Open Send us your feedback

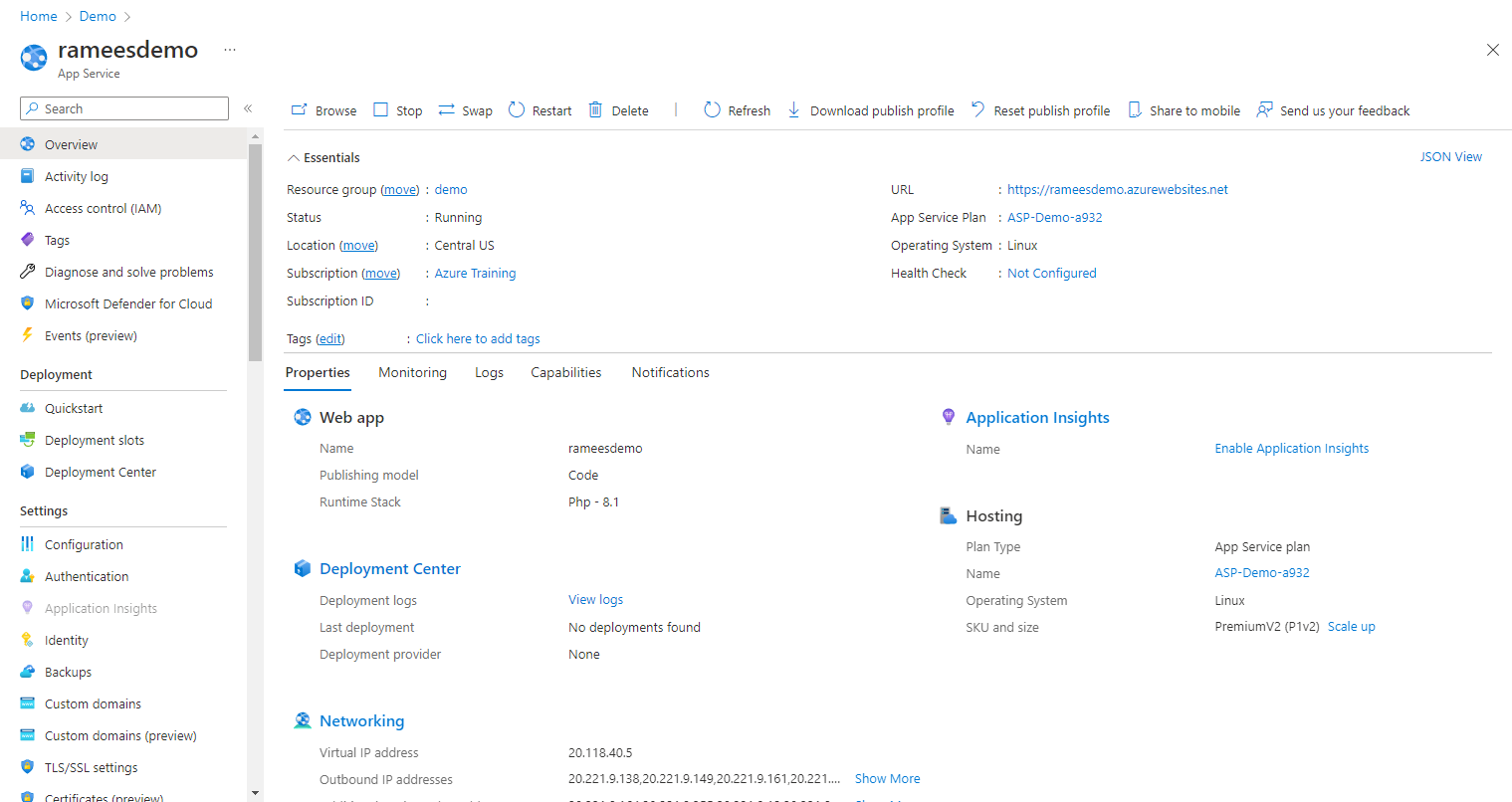click(1333, 110)
